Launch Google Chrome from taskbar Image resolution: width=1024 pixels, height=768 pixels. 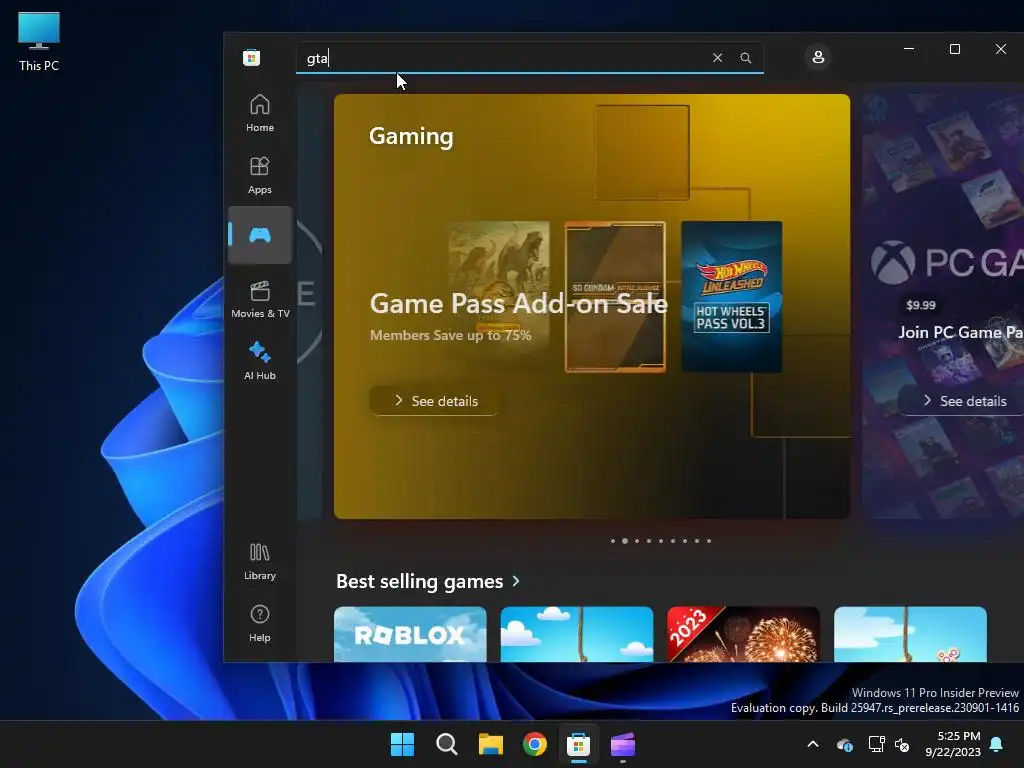[x=535, y=744]
